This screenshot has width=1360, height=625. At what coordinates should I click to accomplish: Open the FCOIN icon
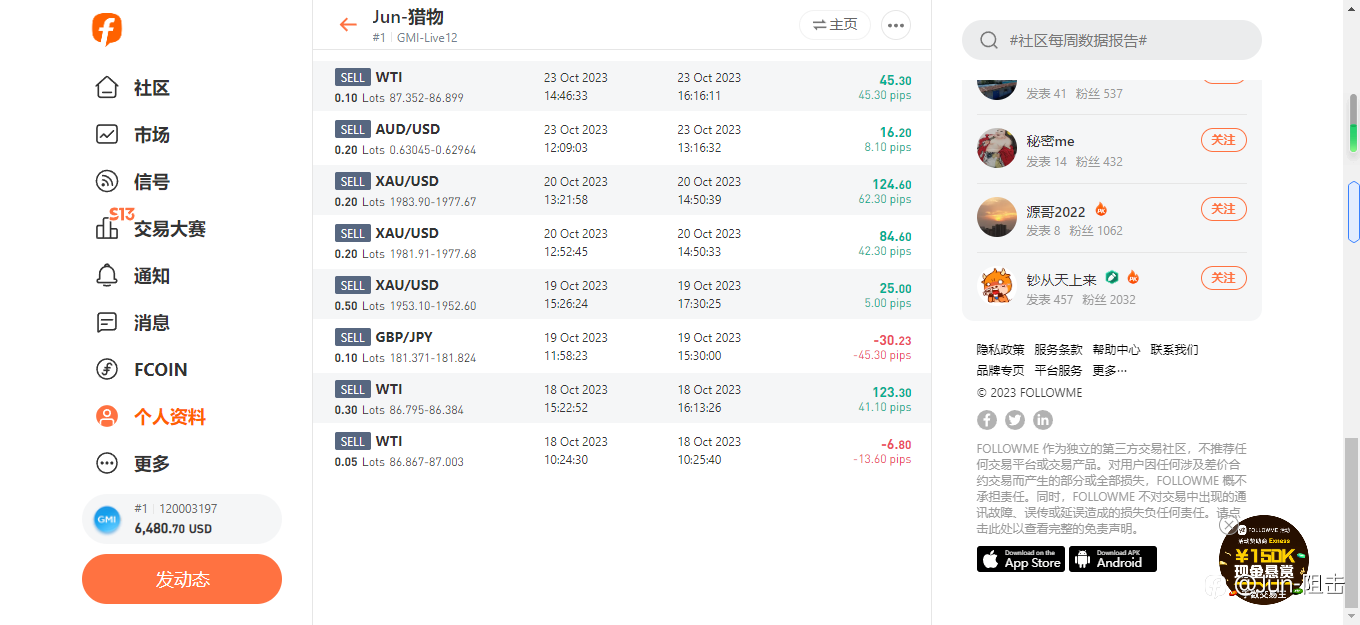click(107, 370)
